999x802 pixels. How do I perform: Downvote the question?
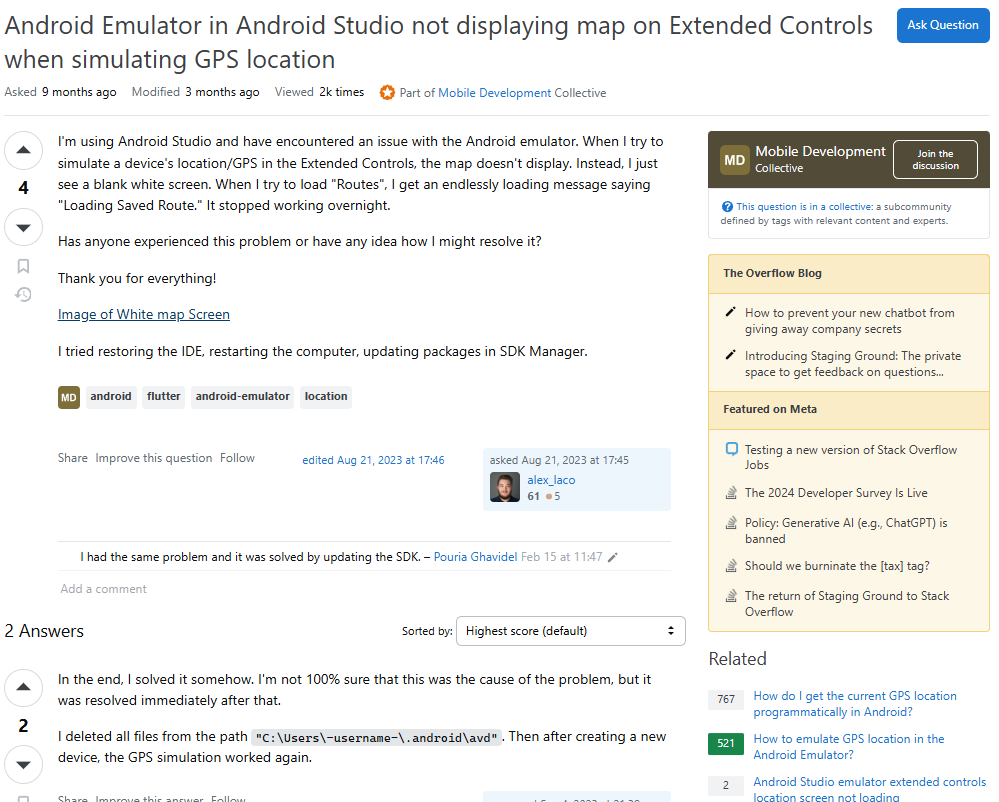24,227
